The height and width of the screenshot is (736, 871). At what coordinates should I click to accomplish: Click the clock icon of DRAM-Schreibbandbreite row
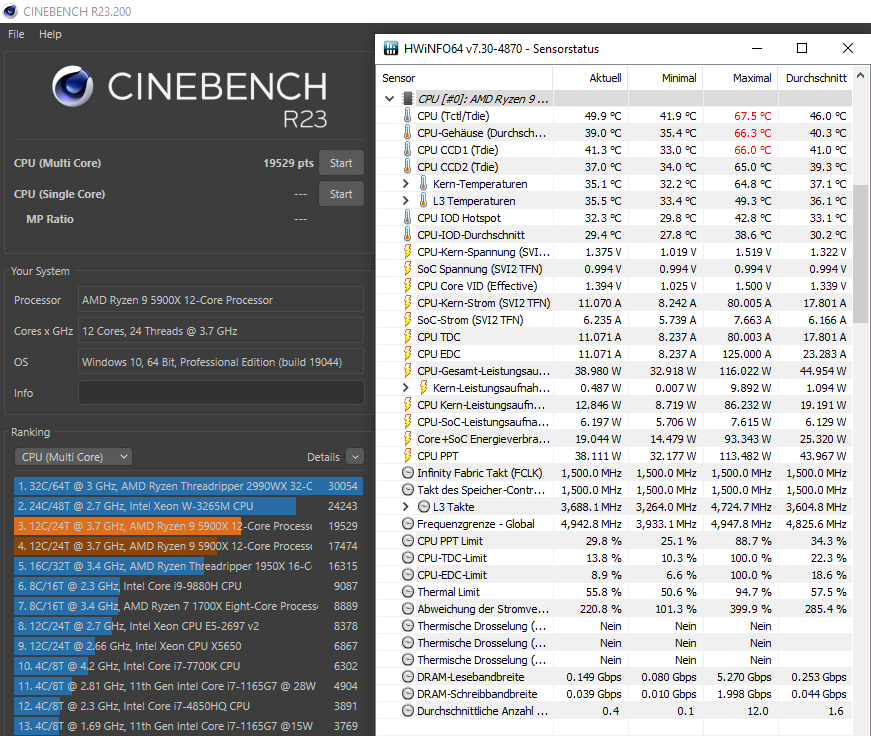[408, 694]
